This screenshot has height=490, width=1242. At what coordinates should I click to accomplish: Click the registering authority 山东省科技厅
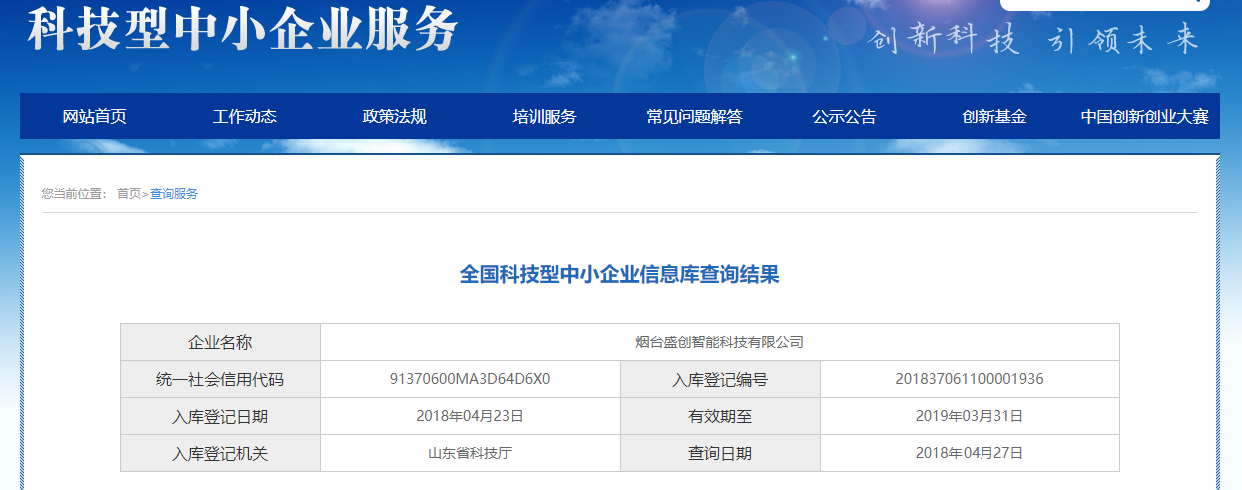tap(470, 453)
